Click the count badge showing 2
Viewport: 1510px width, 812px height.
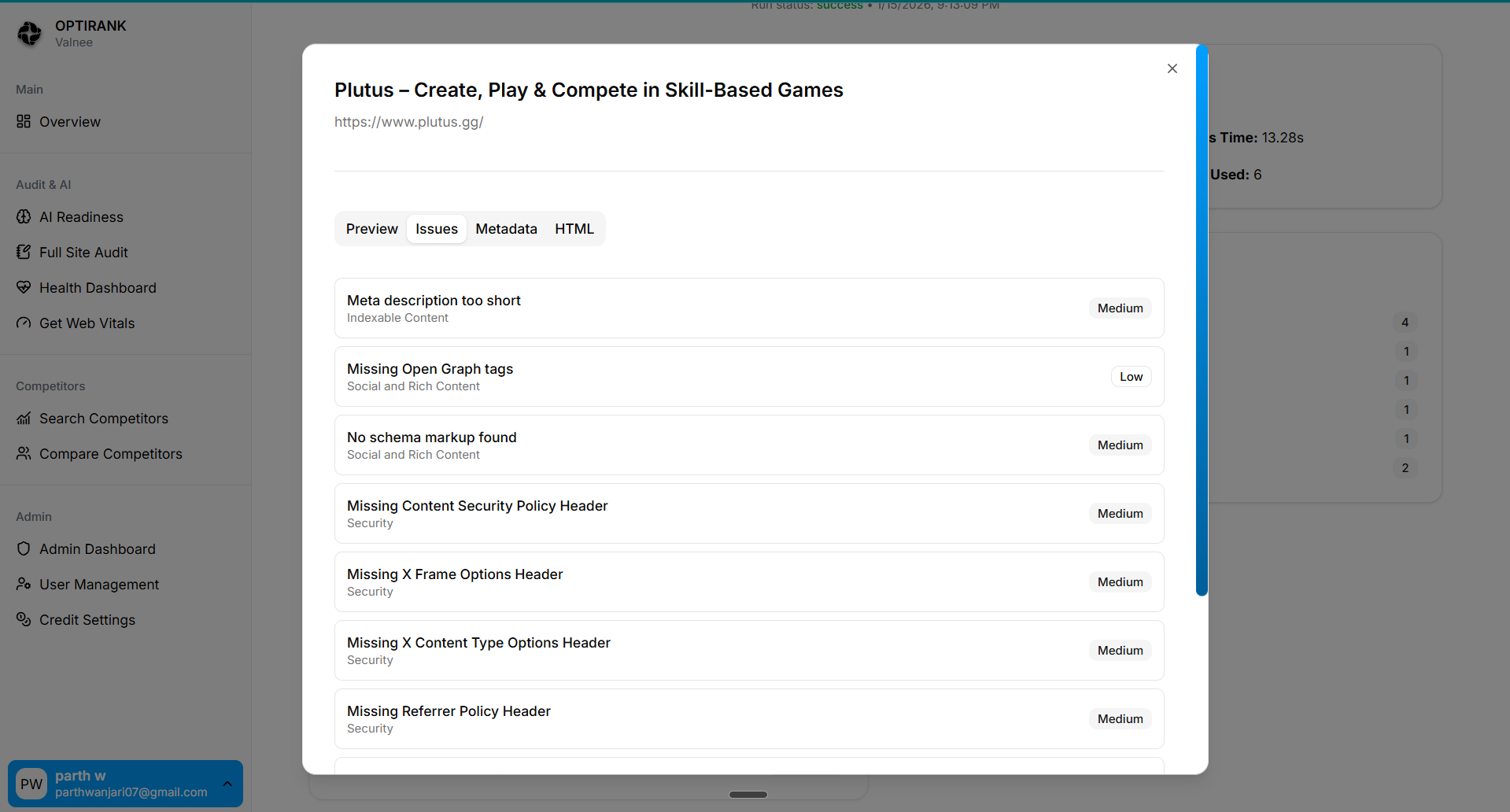pyautogui.click(x=1405, y=468)
